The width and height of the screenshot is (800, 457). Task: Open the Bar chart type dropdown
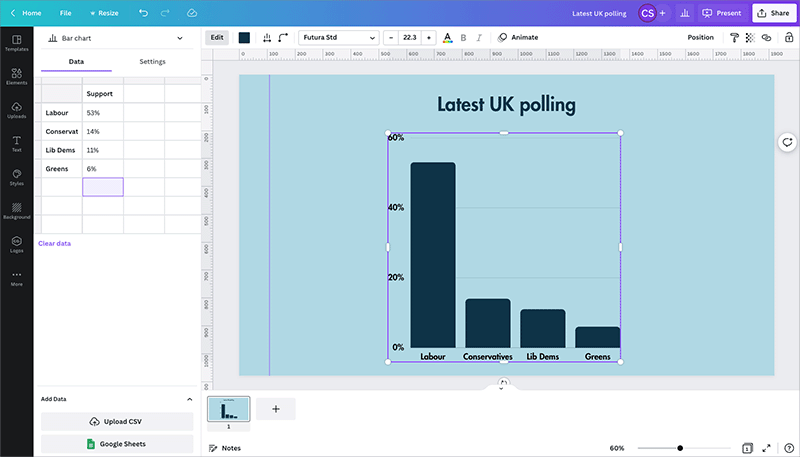pos(115,38)
